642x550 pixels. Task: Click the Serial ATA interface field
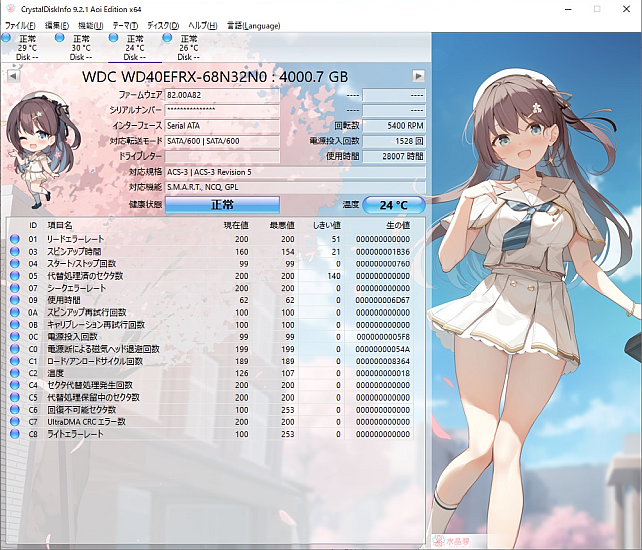pyautogui.click(x=222, y=126)
